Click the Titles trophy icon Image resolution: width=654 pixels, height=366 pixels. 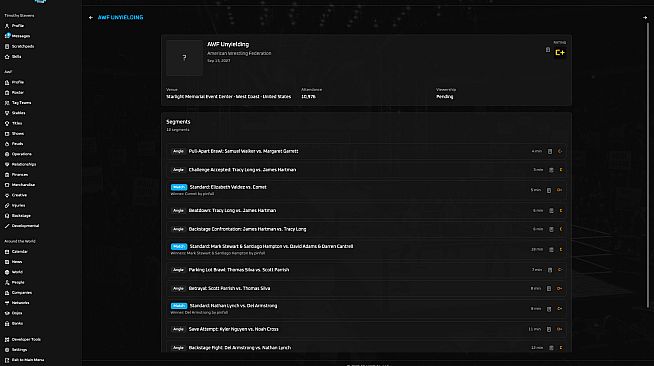(x=7, y=123)
